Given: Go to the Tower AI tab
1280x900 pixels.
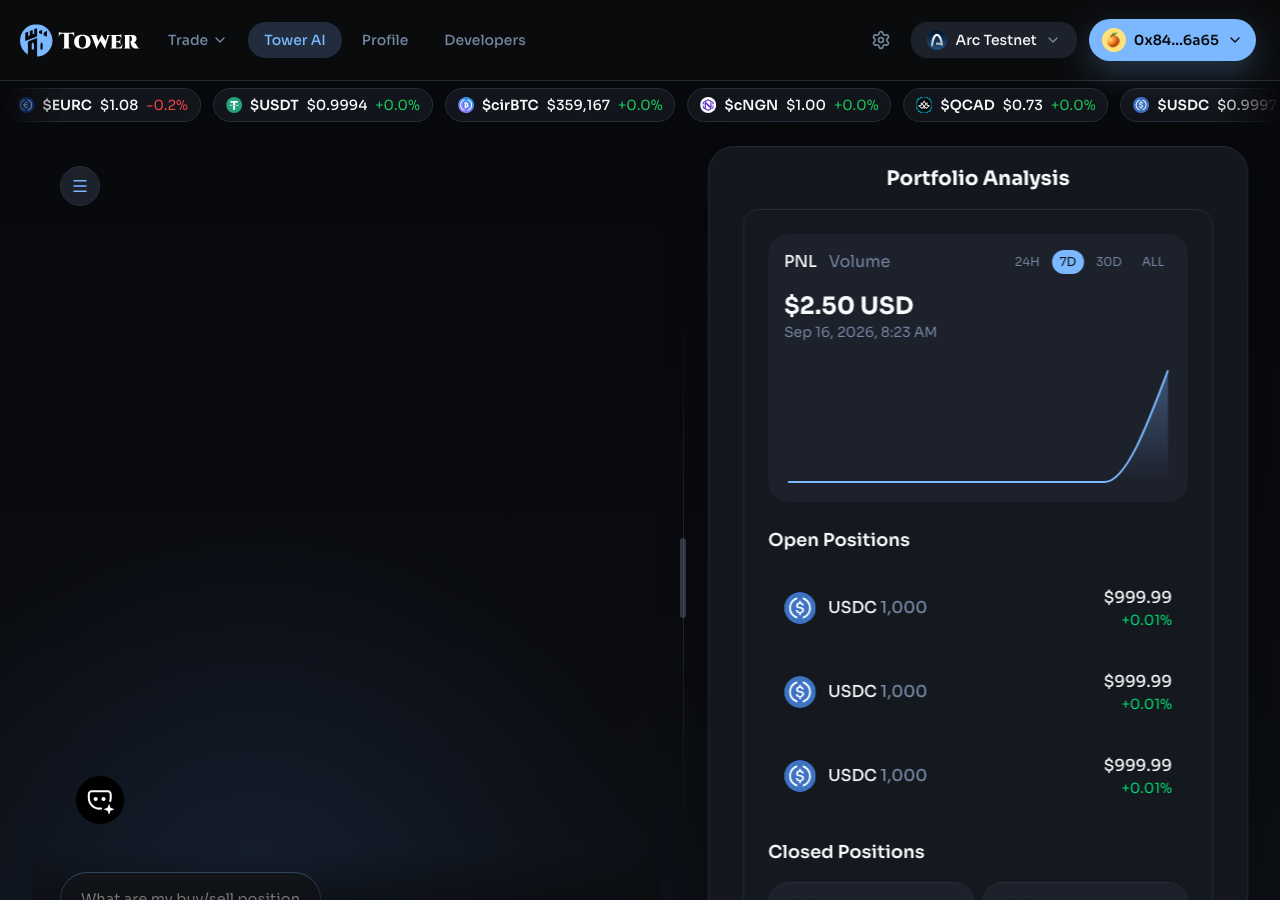Looking at the screenshot, I should tap(295, 40).
